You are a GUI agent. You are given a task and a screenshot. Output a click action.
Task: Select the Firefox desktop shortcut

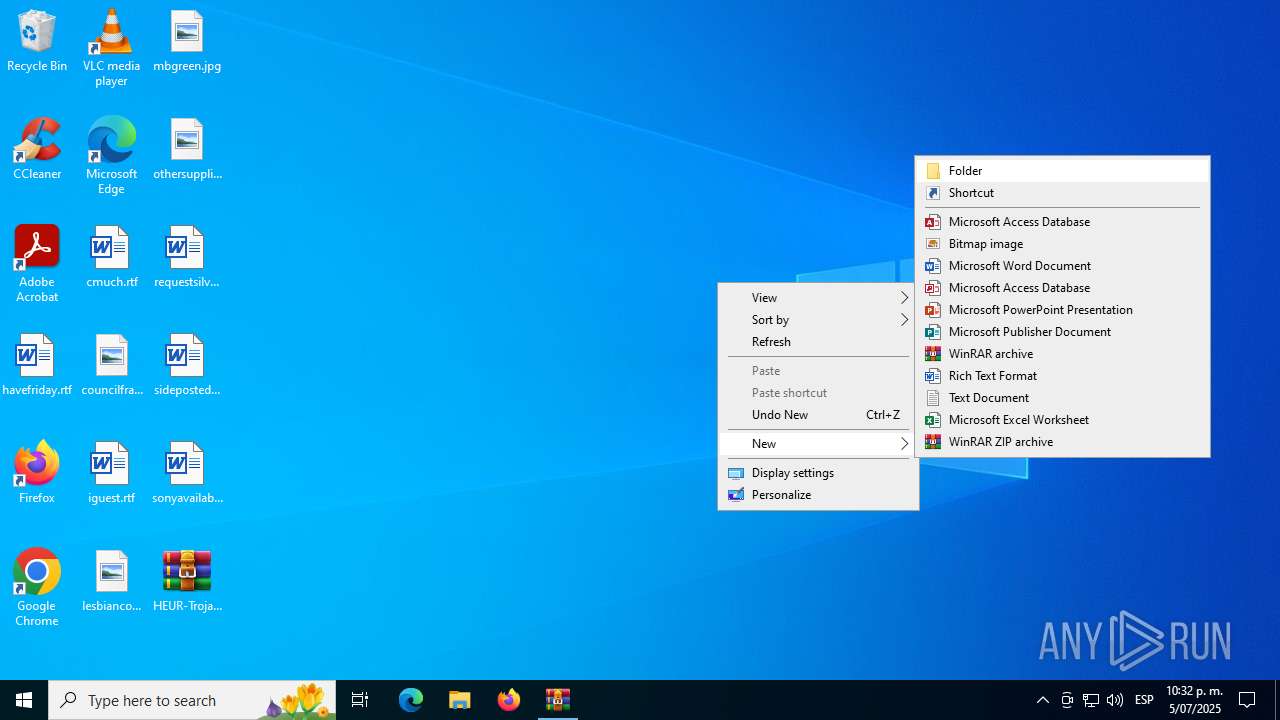point(37,474)
